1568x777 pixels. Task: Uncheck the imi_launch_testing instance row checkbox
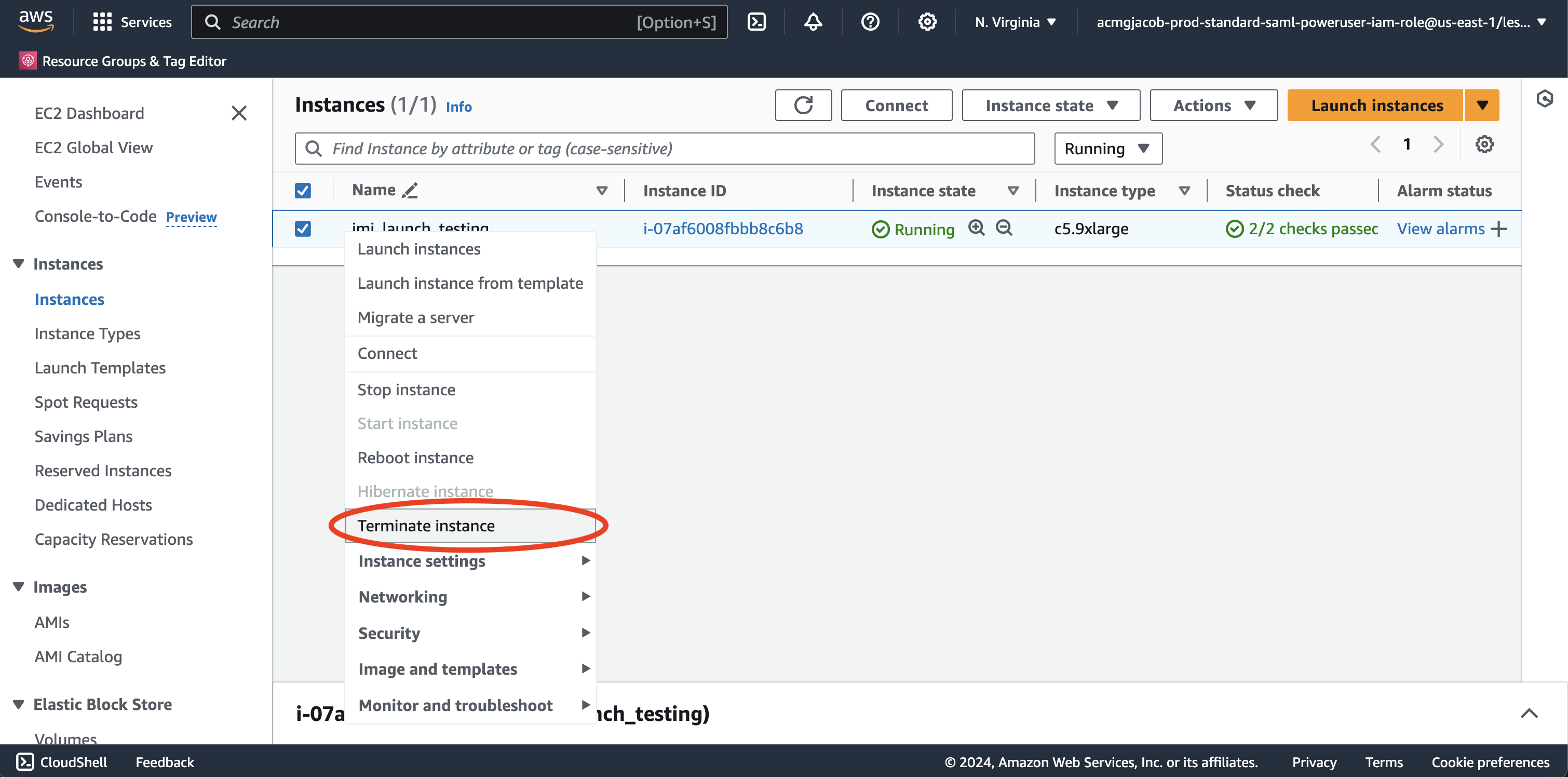coord(303,229)
